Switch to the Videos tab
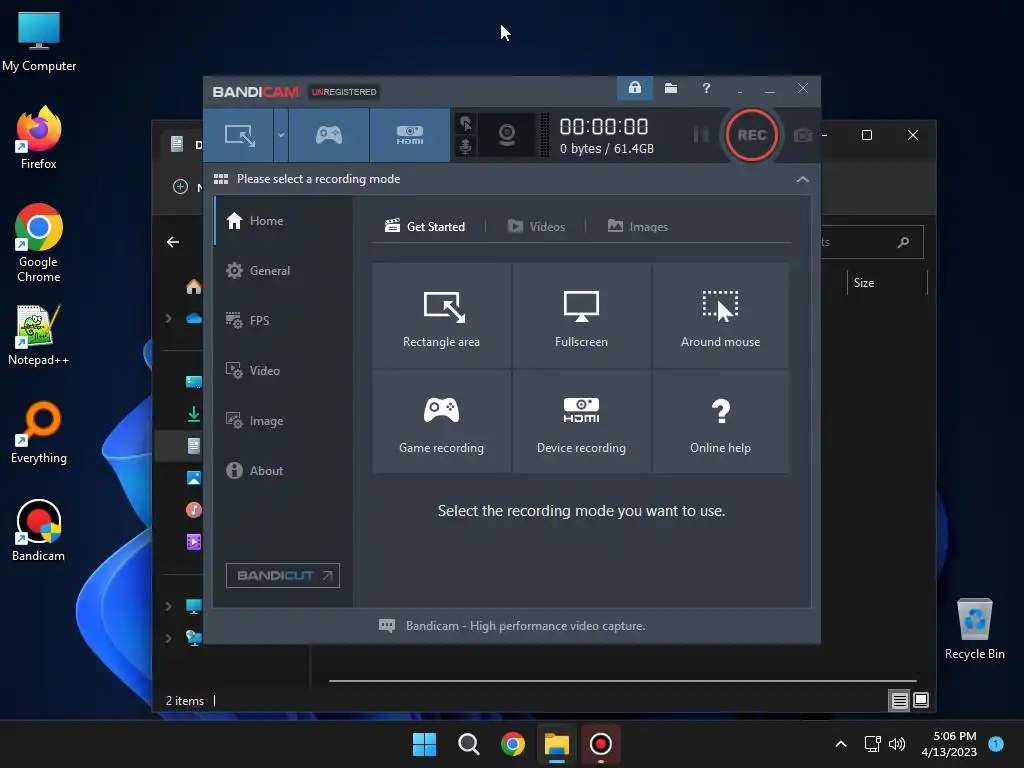1024x768 pixels. tap(536, 227)
